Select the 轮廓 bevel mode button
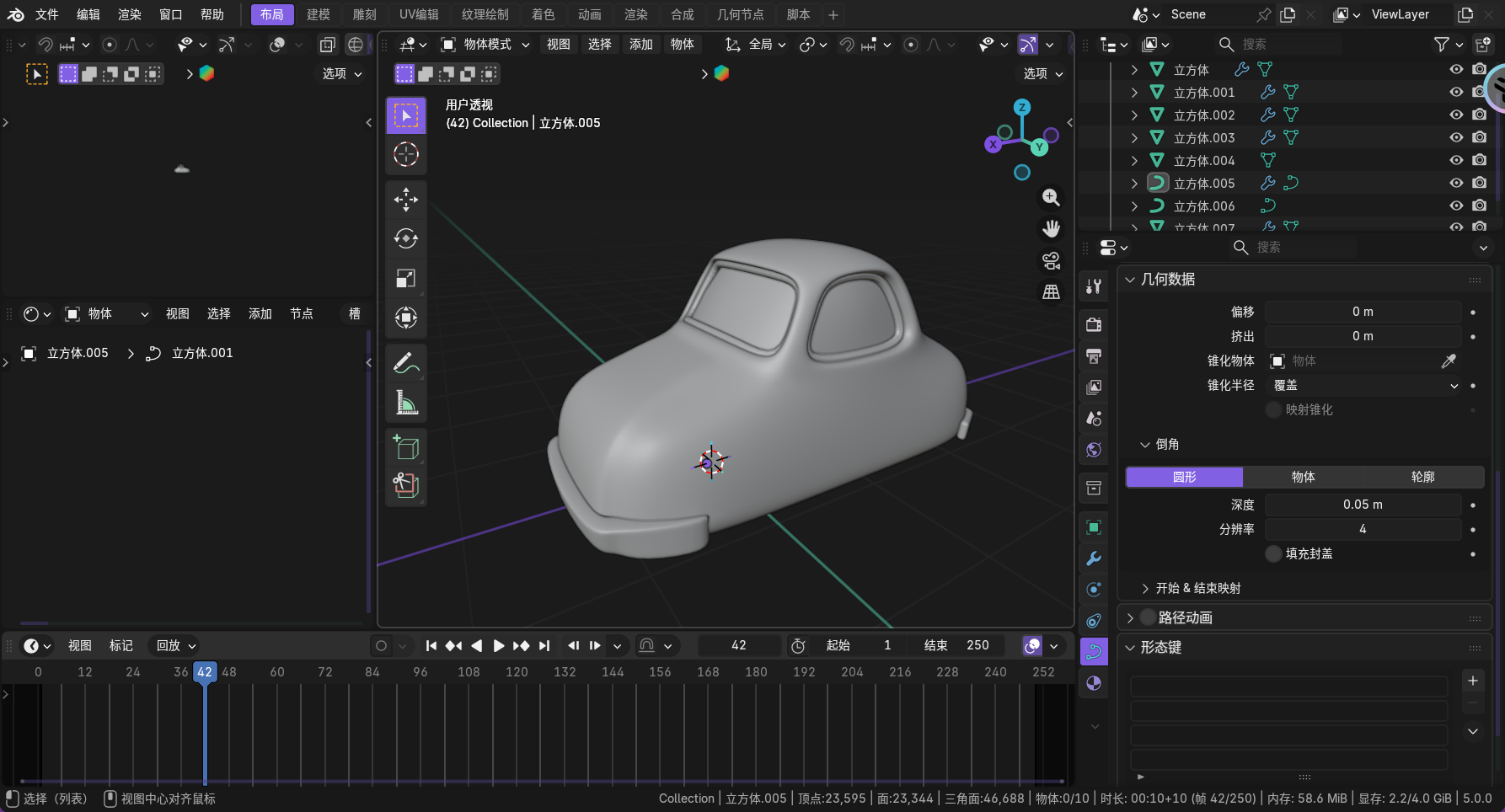The image size is (1505, 812). coord(1422,477)
